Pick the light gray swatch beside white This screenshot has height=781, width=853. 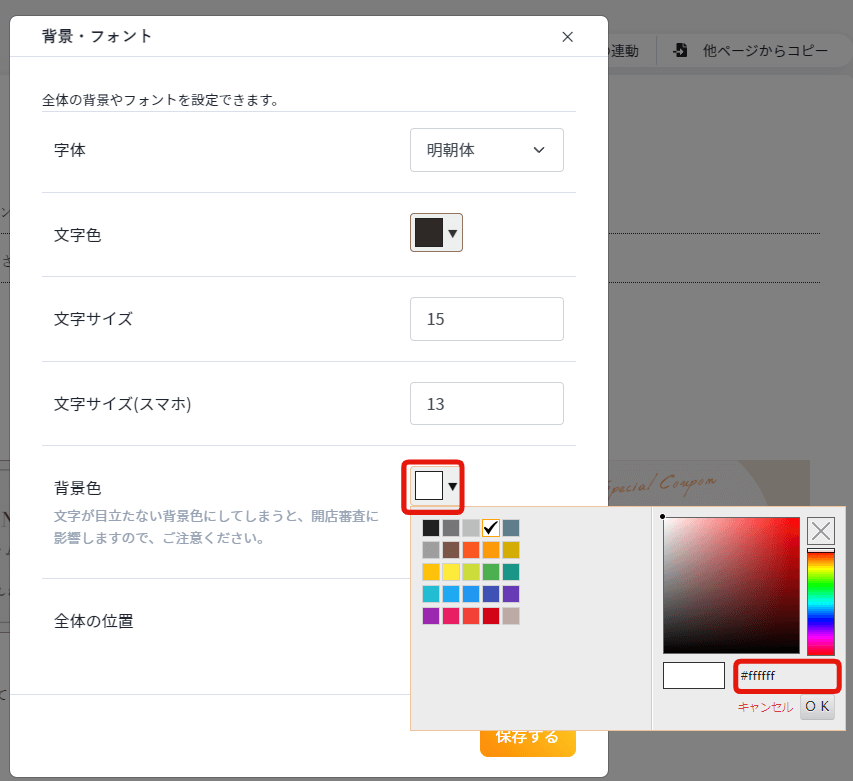click(x=471, y=528)
